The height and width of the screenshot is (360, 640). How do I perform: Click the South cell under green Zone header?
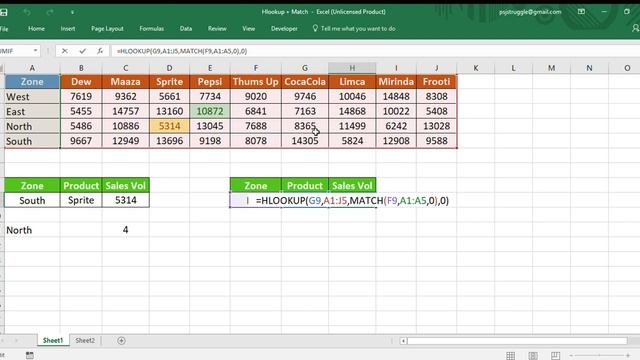point(32,200)
